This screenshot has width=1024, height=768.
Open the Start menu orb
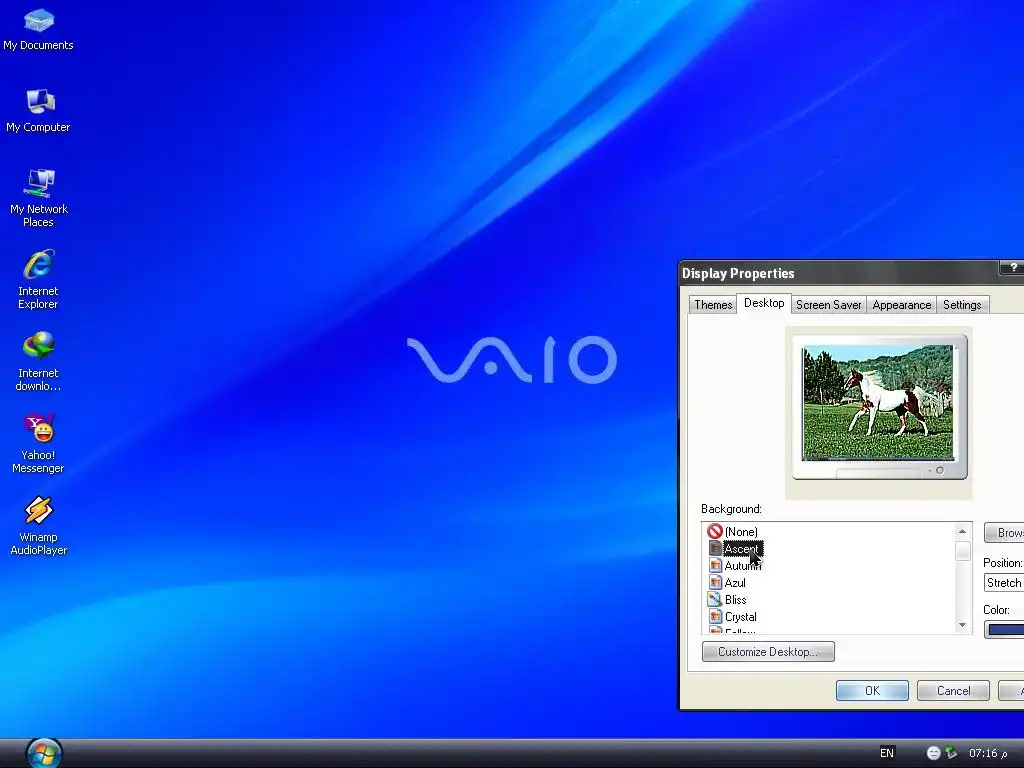(44, 754)
